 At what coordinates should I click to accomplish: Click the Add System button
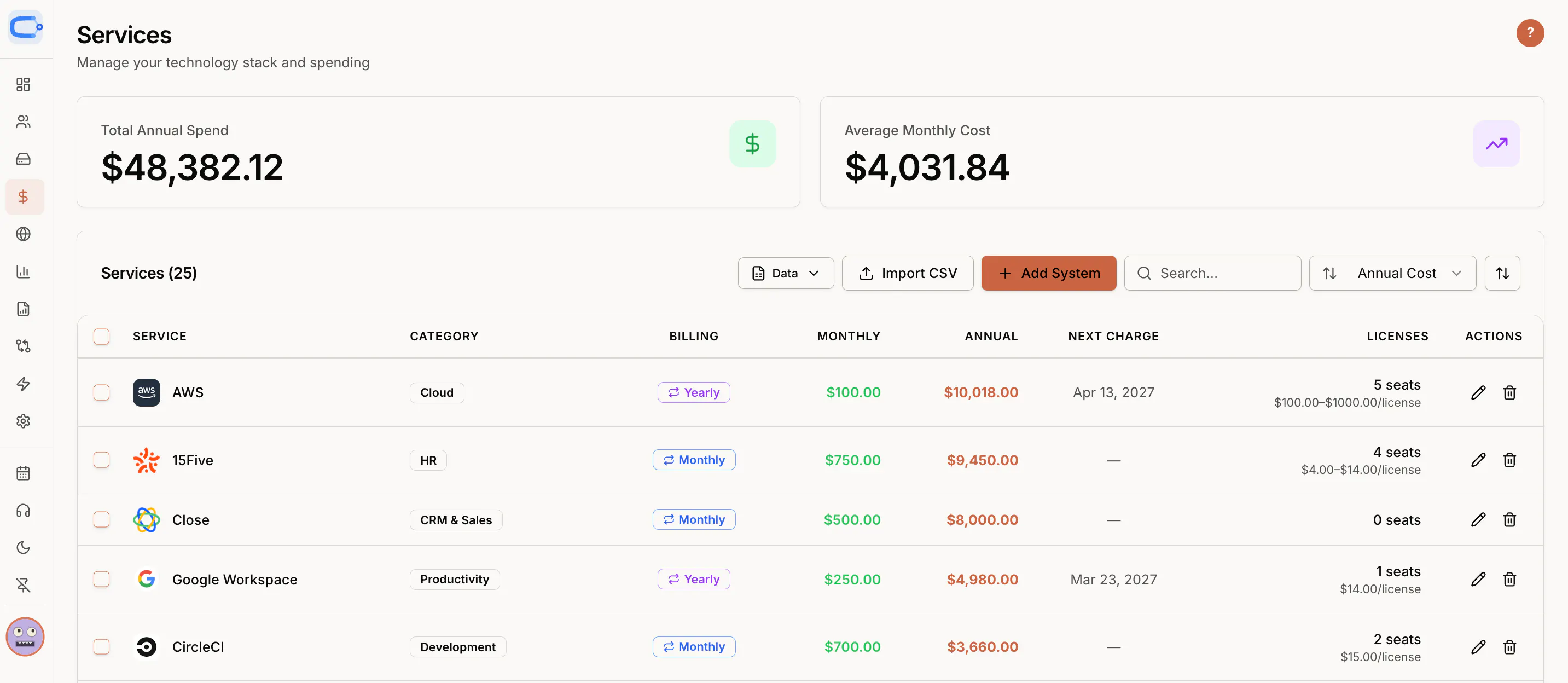pyautogui.click(x=1048, y=273)
